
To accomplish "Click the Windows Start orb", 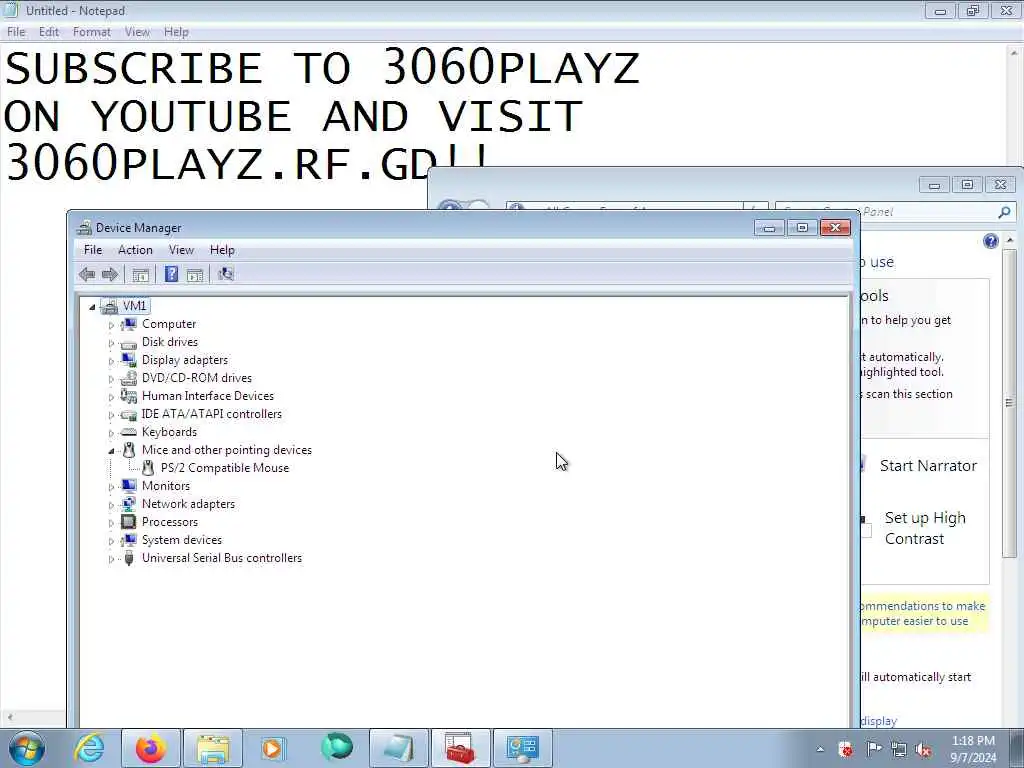I will click(27, 748).
